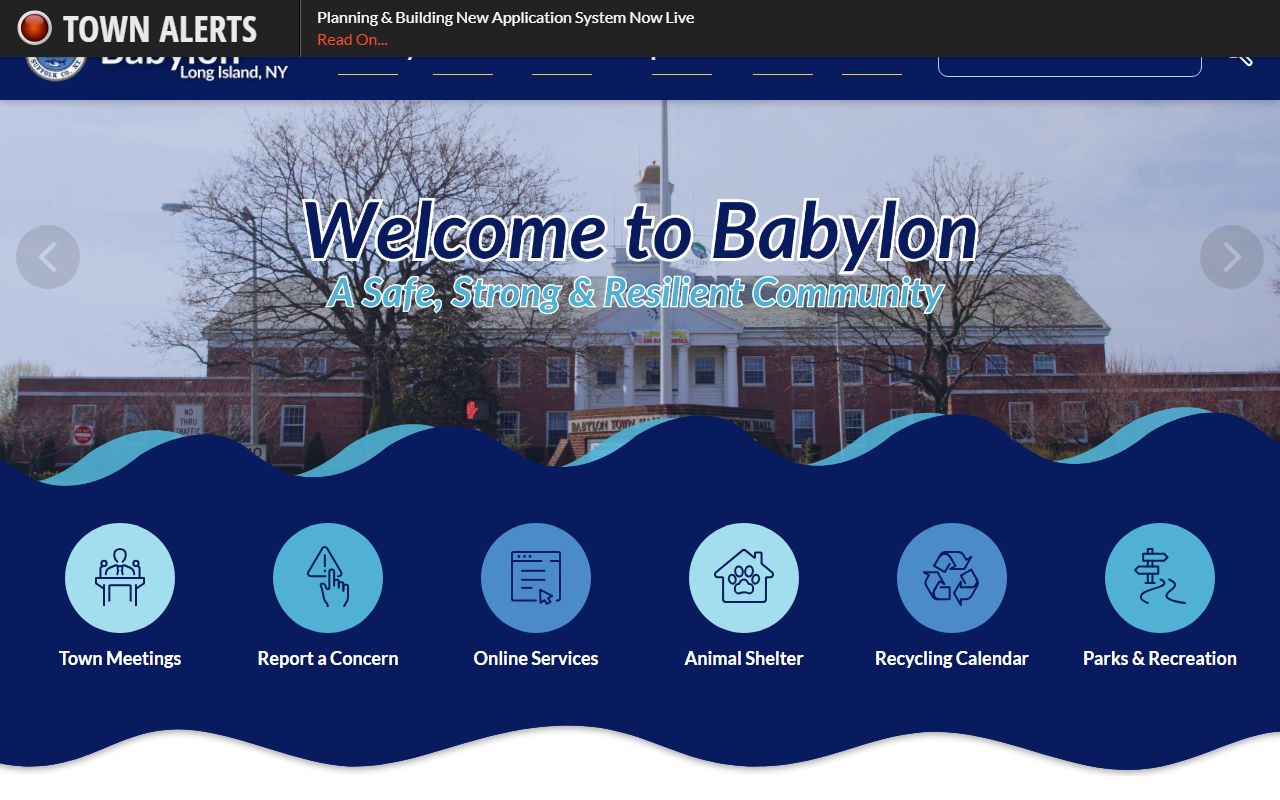Click the Parks & Recreation text label
This screenshot has height=800, width=1280.
pyautogui.click(x=1160, y=658)
